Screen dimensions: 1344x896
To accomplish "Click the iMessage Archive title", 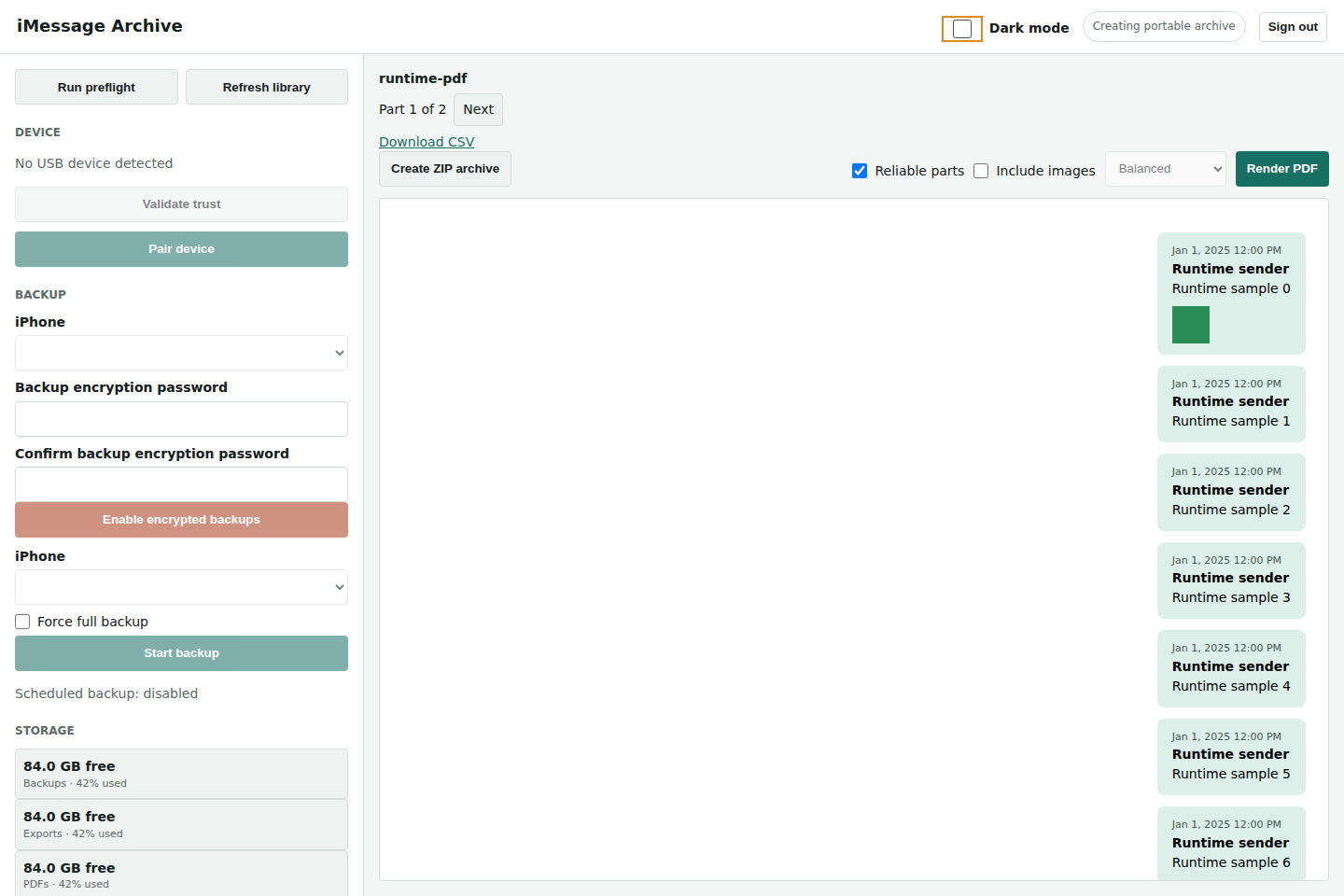I will pos(100,26).
